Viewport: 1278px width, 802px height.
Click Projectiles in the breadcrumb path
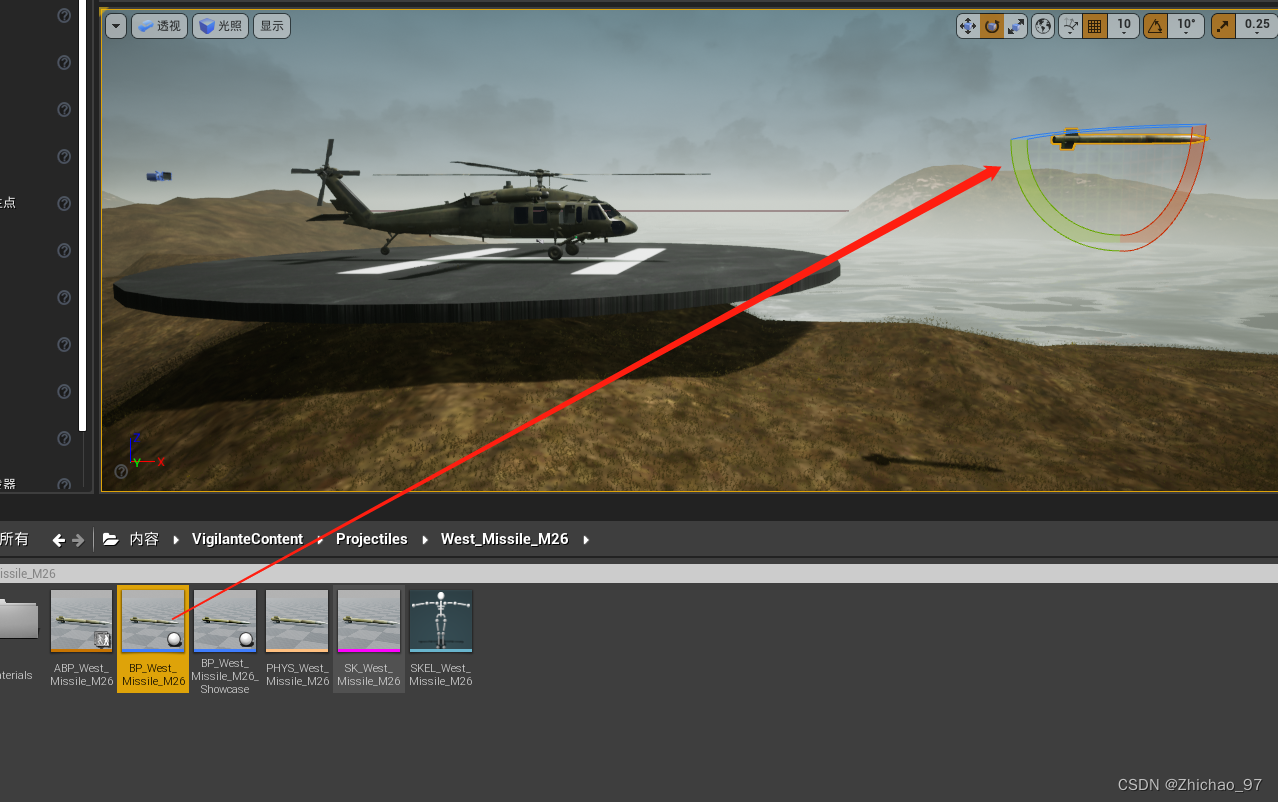click(371, 538)
